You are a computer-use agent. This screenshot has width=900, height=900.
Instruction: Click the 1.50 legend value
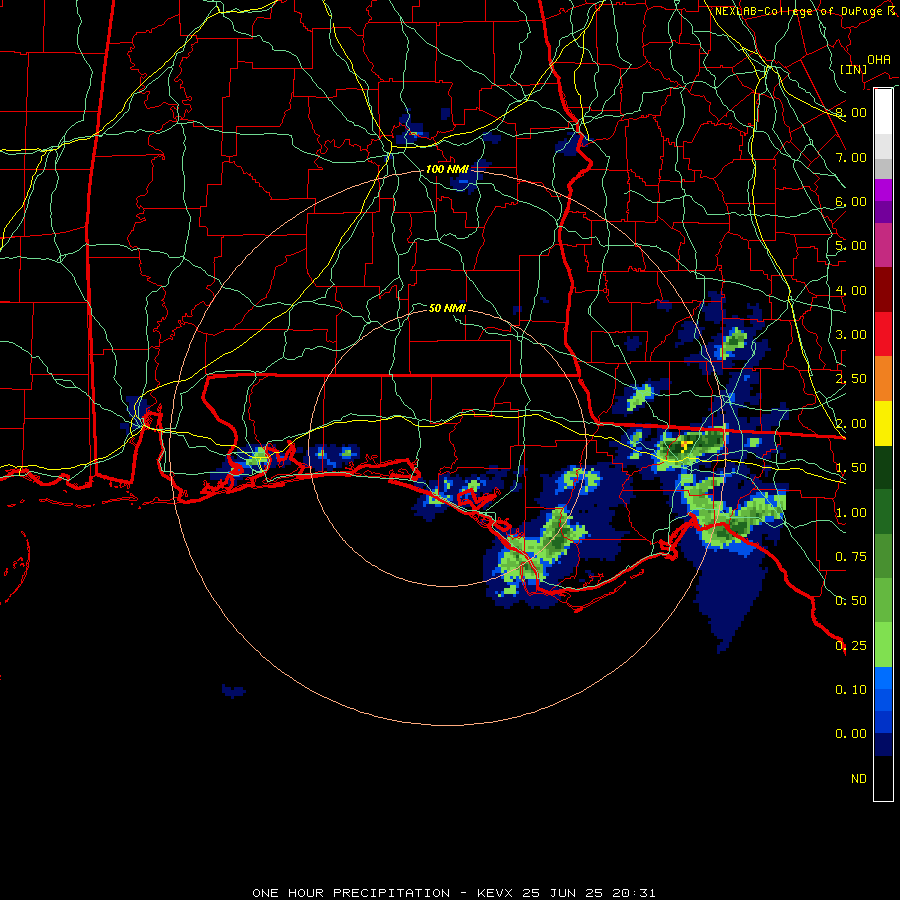pyautogui.click(x=851, y=468)
